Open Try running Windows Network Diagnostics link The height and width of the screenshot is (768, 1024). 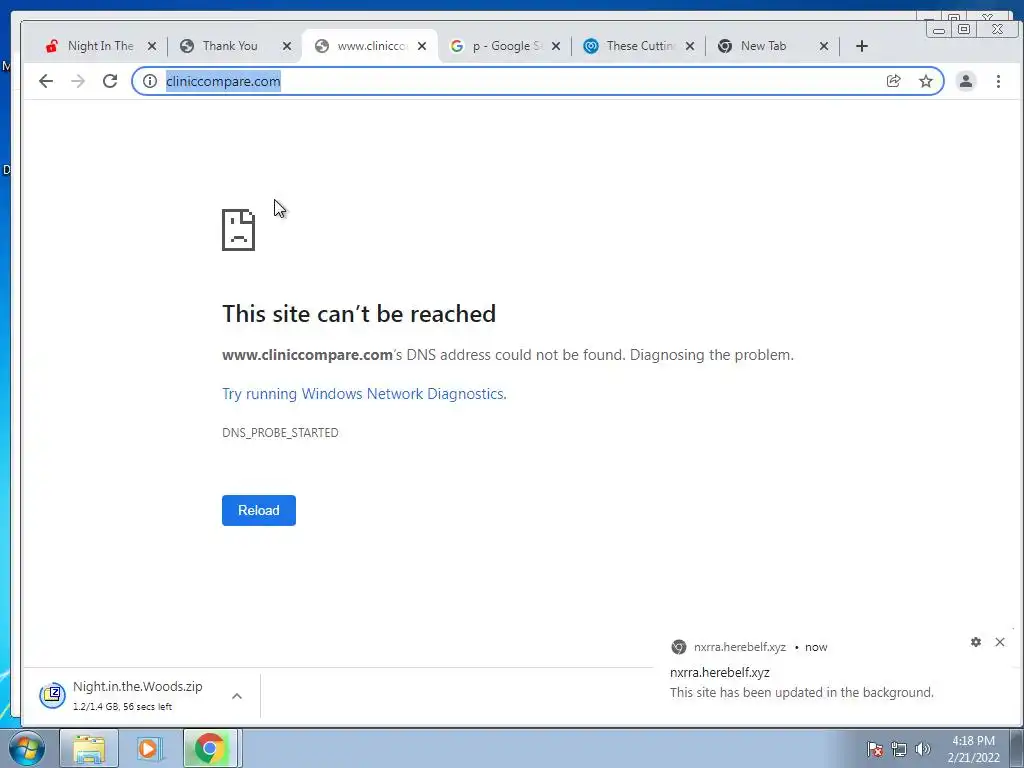pos(364,394)
